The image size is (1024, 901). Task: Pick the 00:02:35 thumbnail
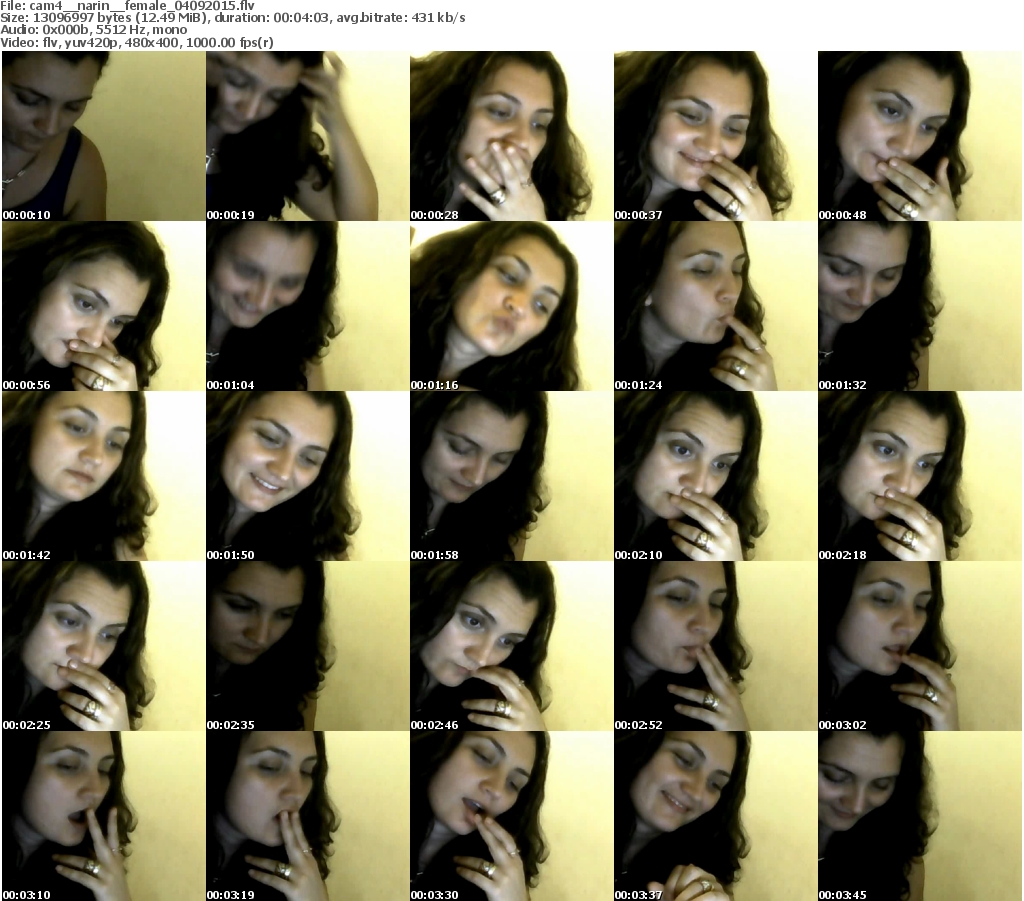click(308, 646)
